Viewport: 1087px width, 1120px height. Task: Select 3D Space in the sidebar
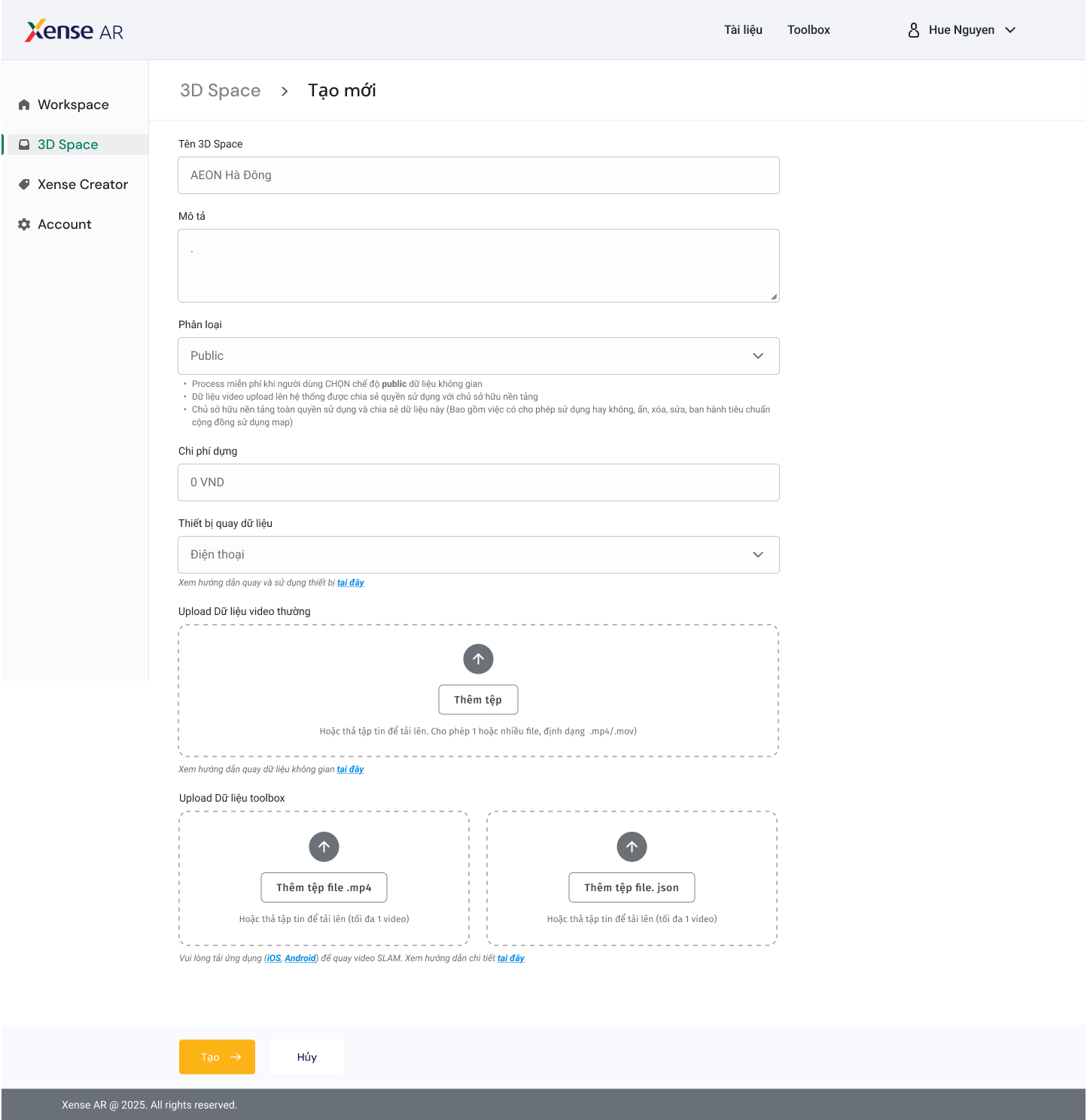click(x=68, y=145)
